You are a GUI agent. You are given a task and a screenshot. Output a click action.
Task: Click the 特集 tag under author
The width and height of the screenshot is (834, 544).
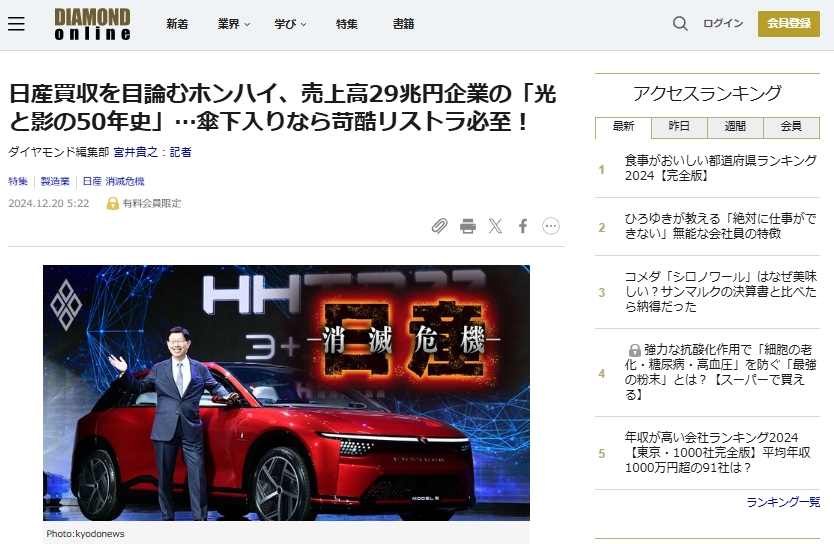pyautogui.click(x=18, y=181)
